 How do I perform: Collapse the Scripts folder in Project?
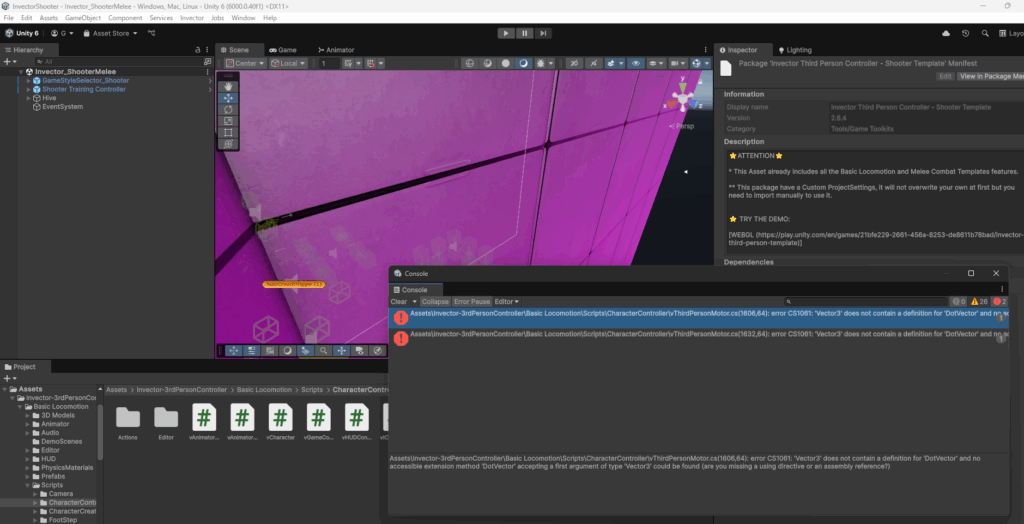pyautogui.click(x=27, y=485)
